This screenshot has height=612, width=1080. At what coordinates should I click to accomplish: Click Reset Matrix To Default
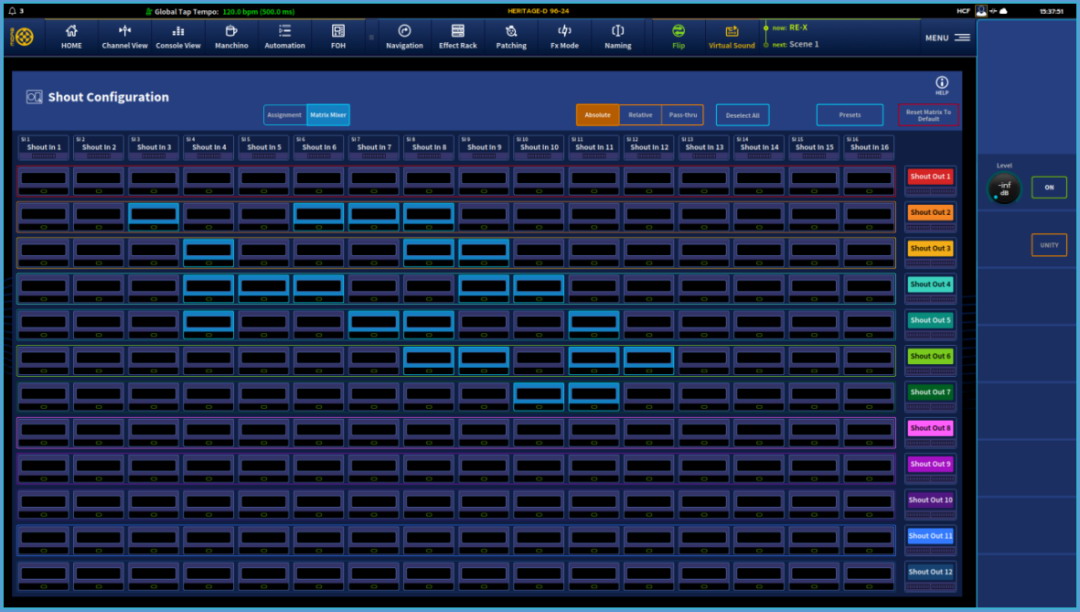929,115
